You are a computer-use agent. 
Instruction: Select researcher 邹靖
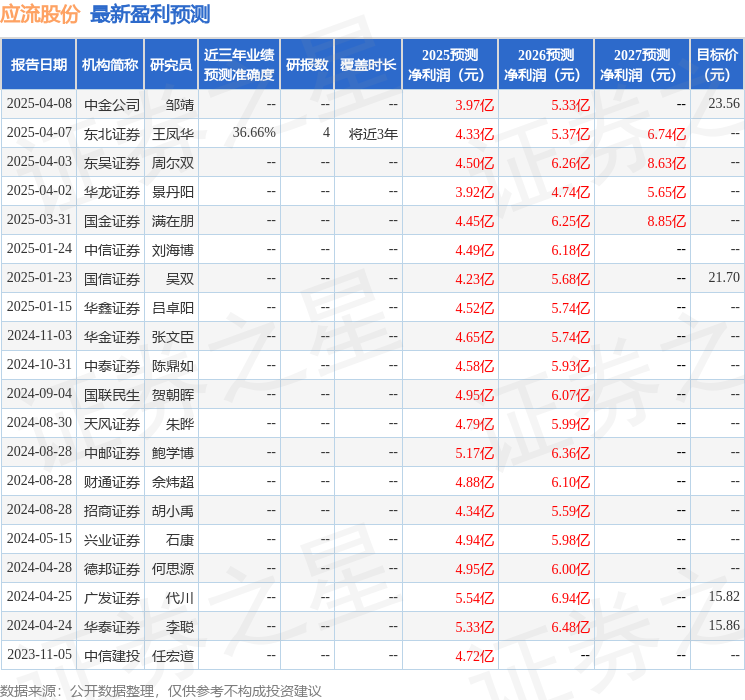click(x=180, y=105)
